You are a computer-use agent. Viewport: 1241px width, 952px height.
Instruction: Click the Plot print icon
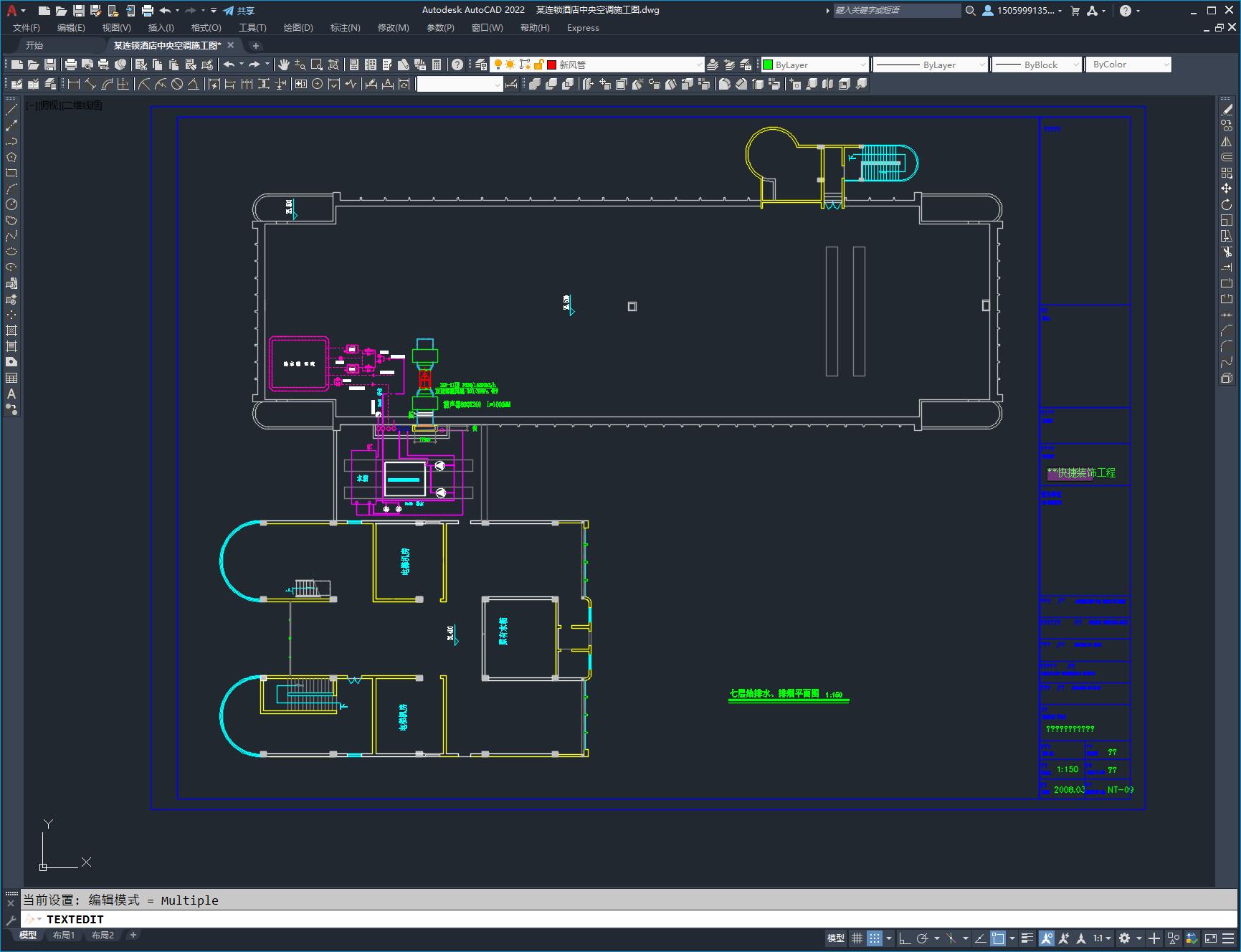pyautogui.click(x=71, y=65)
